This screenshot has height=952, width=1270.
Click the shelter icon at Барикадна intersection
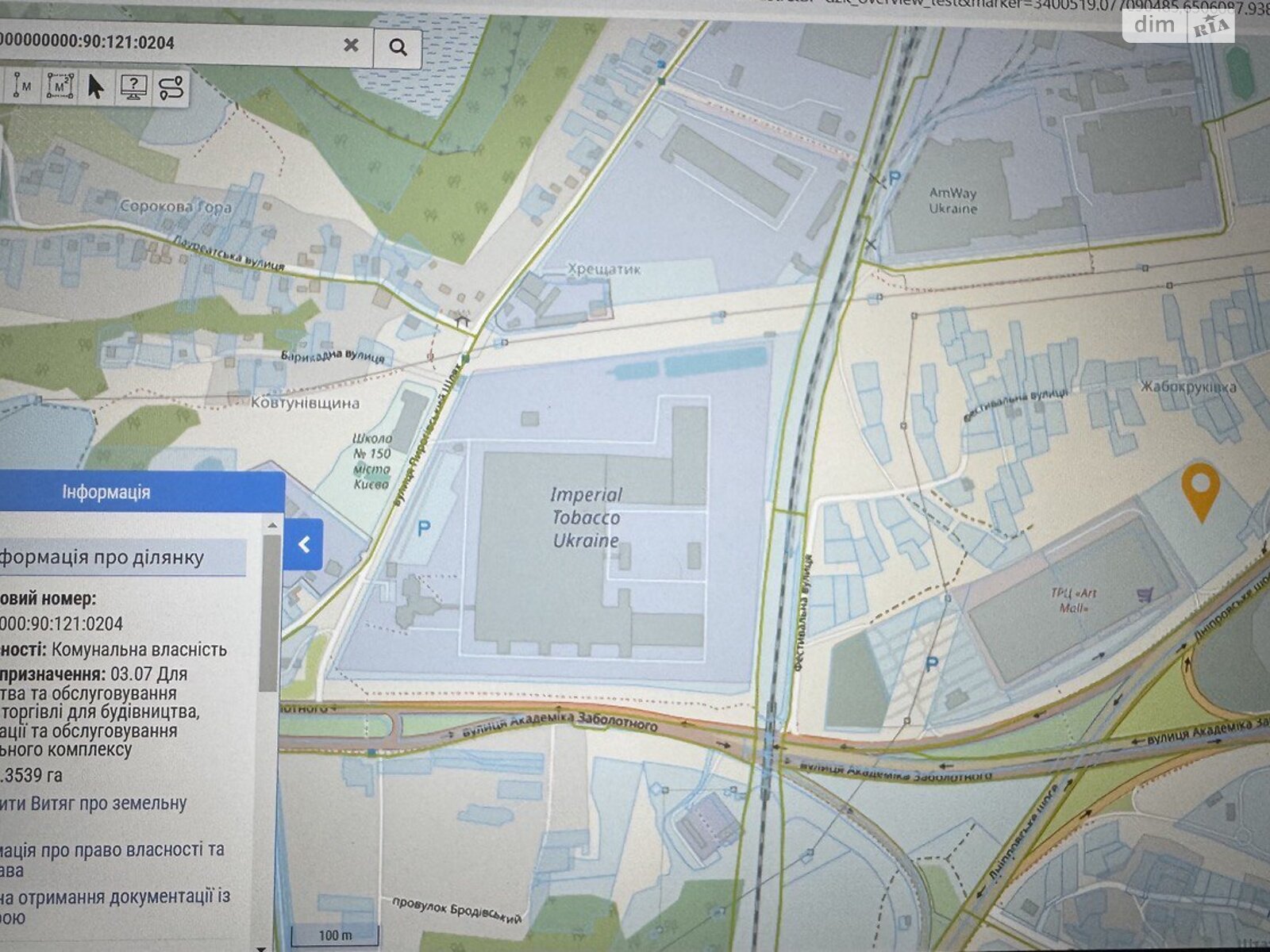[x=463, y=321]
